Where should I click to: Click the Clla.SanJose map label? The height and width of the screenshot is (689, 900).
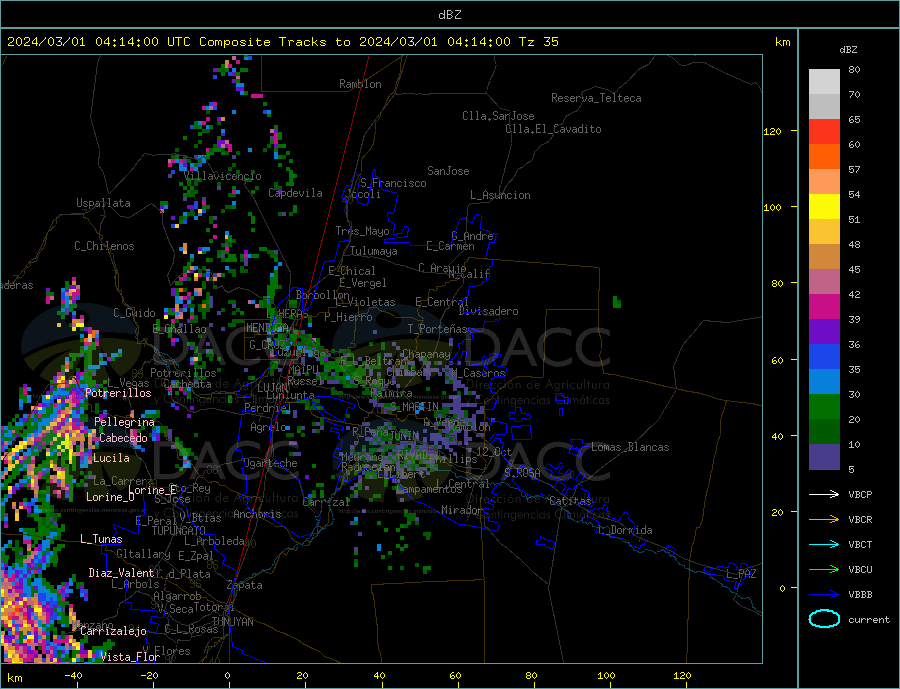(498, 116)
